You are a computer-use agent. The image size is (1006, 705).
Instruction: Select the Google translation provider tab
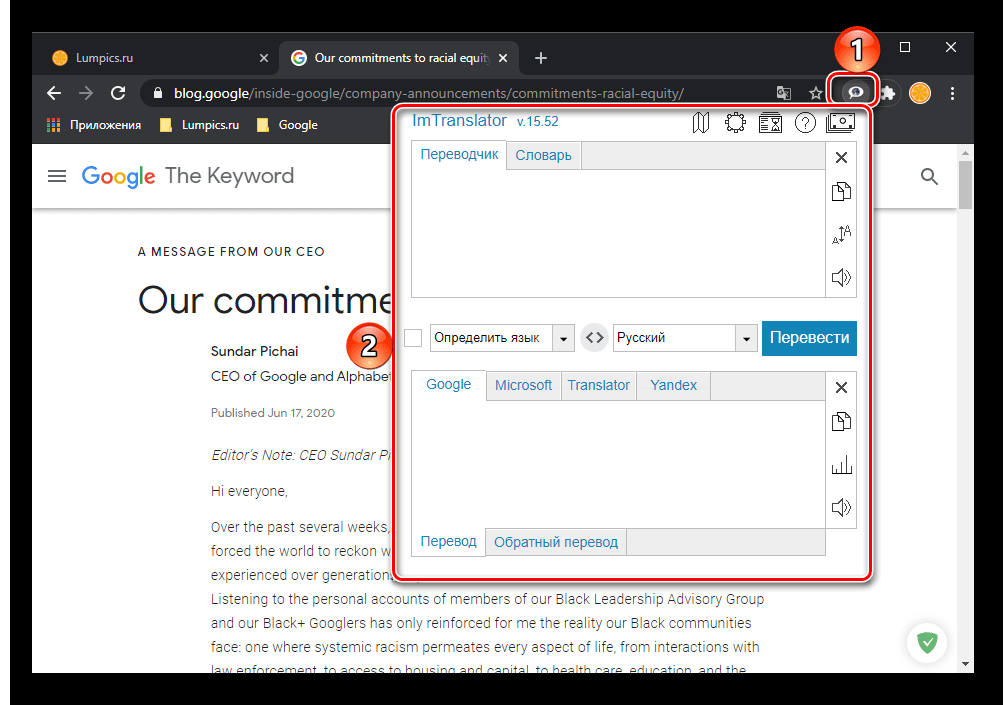tap(448, 384)
